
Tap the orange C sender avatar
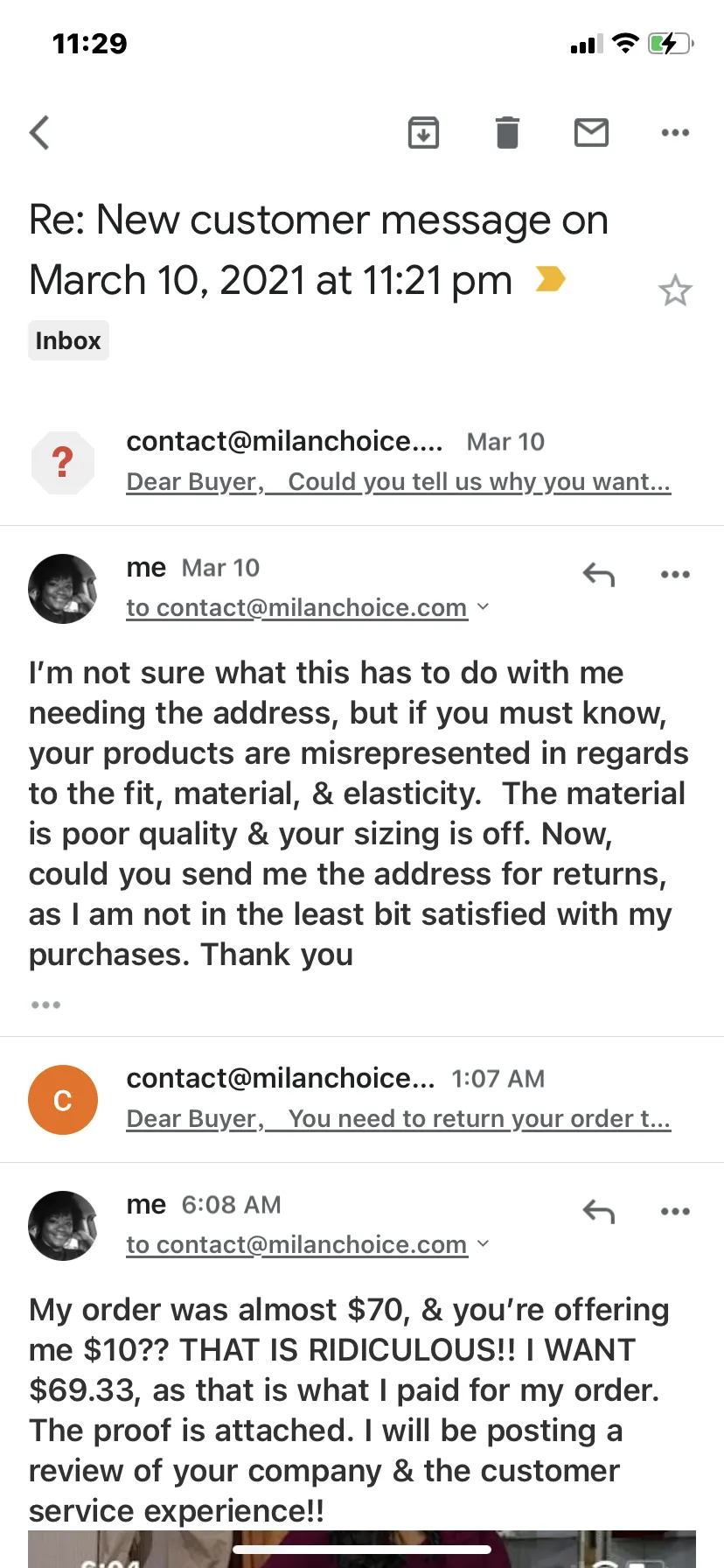(x=63, y=1100)
